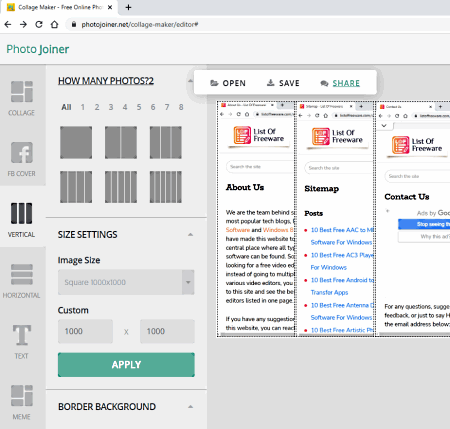Click the SIZE SETTINGS heading
450x429 pixels.
87,235
